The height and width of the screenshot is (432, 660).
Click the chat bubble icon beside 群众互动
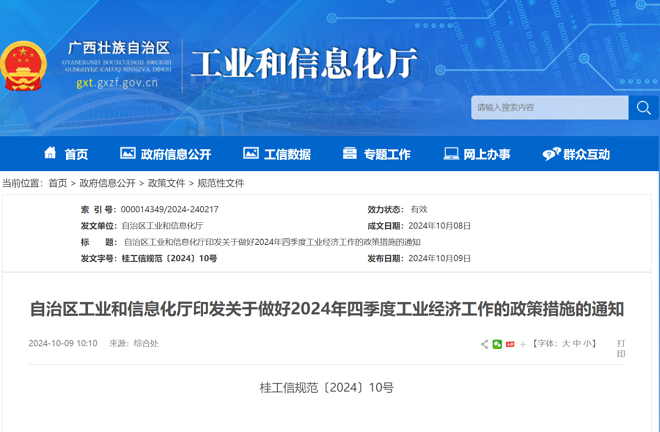coord(551,154)
